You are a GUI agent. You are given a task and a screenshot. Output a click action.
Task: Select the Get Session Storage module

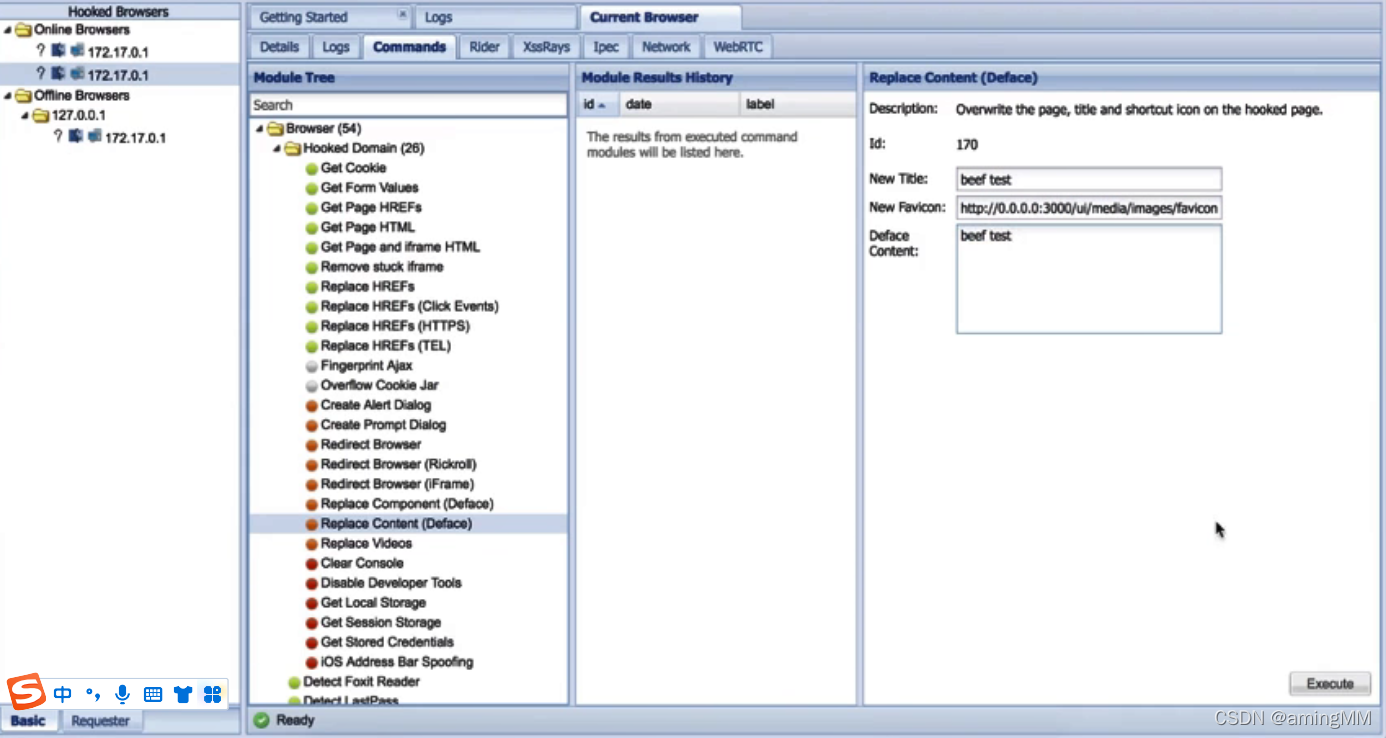[x=380, y=623]
